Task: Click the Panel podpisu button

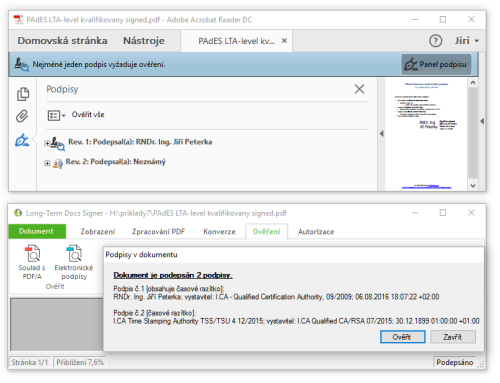Action: click(436, 64)
